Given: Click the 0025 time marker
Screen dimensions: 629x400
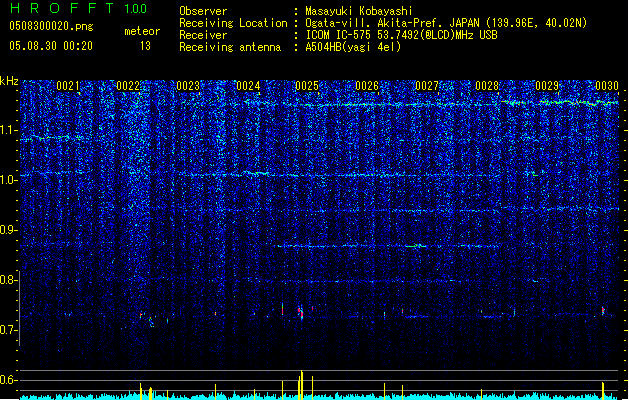Looking at the screenshot, I should pos(307,86).
